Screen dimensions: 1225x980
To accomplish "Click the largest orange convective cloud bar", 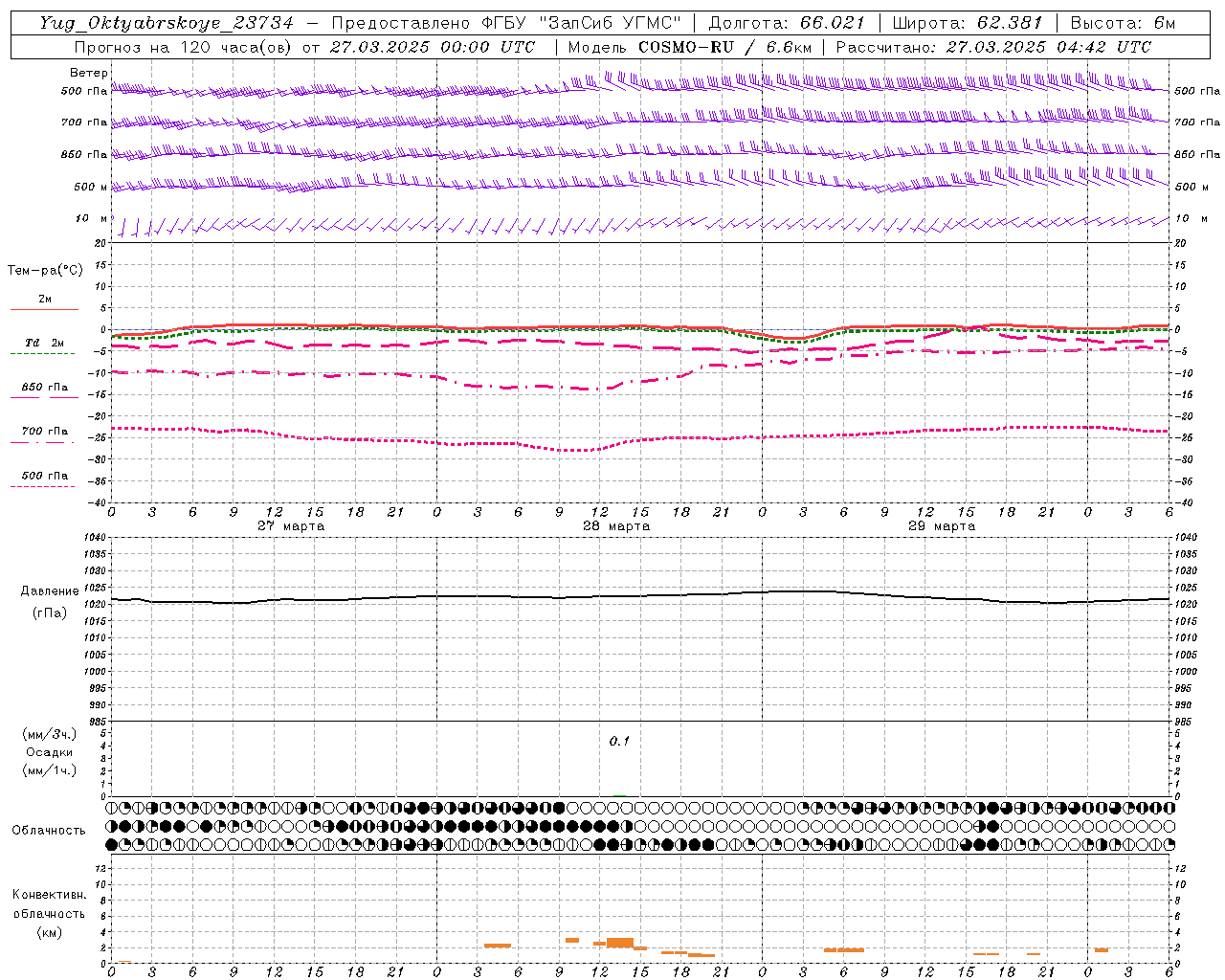I will coord(620,943).
